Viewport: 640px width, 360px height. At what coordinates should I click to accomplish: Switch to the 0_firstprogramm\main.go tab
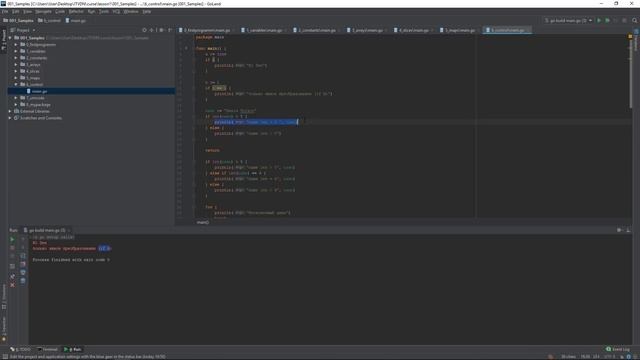207,30
